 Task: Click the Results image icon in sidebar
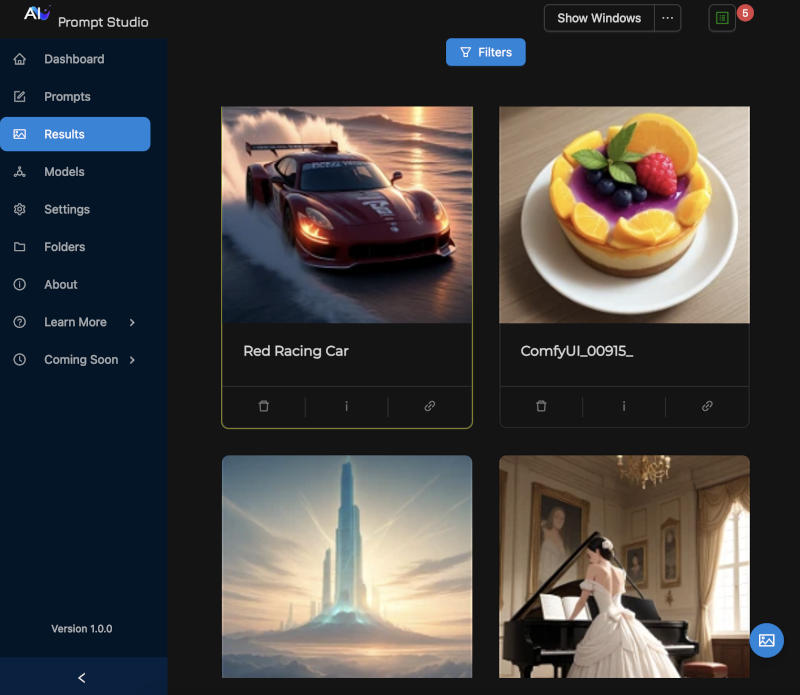[19, 134]
